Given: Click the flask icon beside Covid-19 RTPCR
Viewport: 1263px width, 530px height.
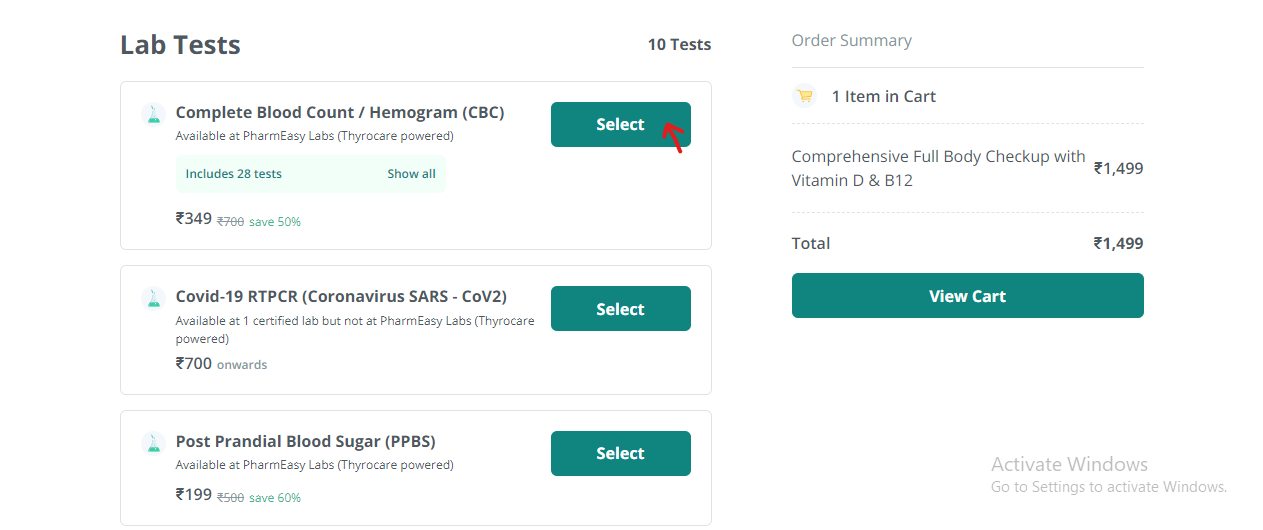Looking at the screenshot, I should click(153, 297).
